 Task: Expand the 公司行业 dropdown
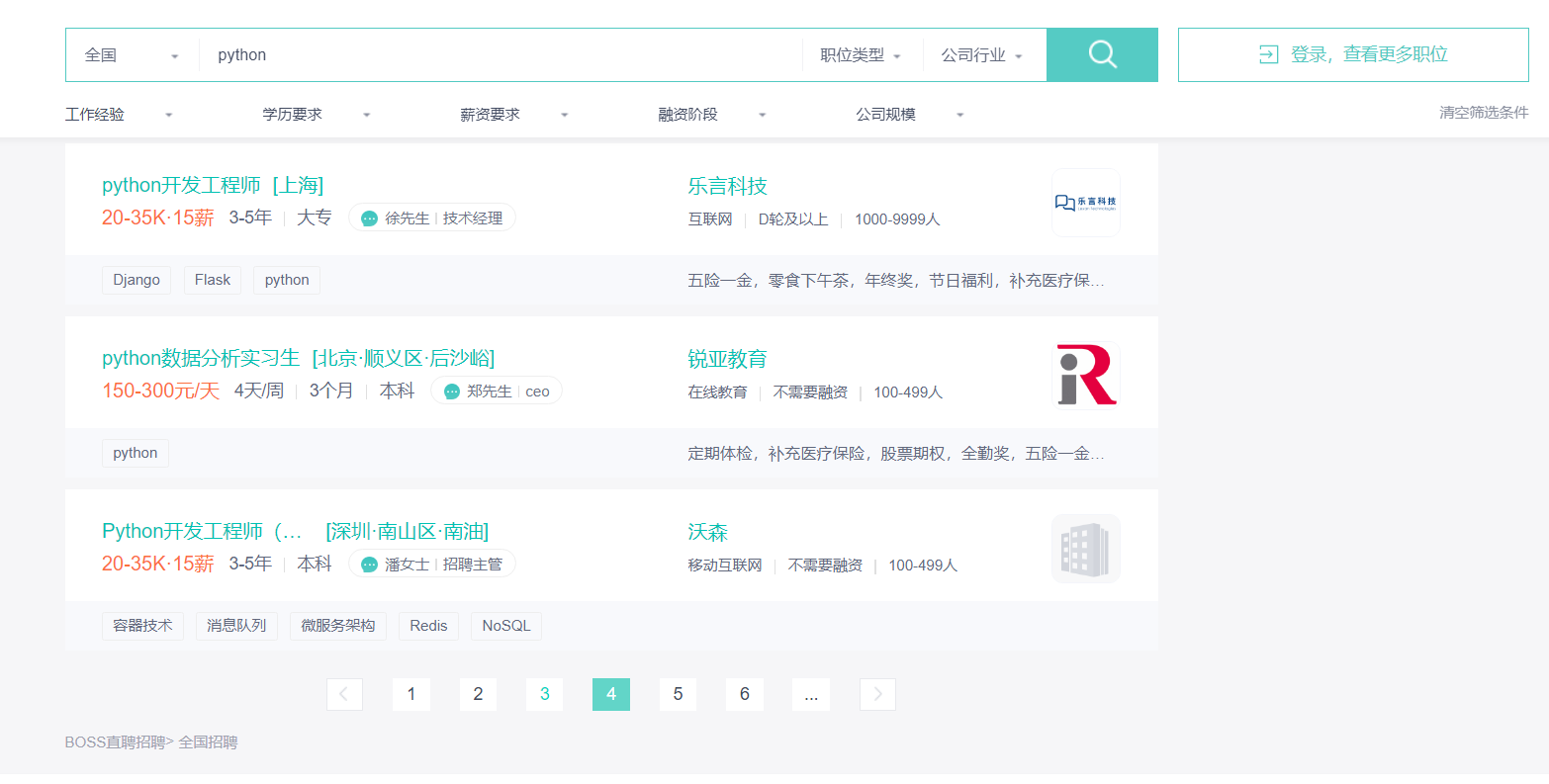(982, 55)
